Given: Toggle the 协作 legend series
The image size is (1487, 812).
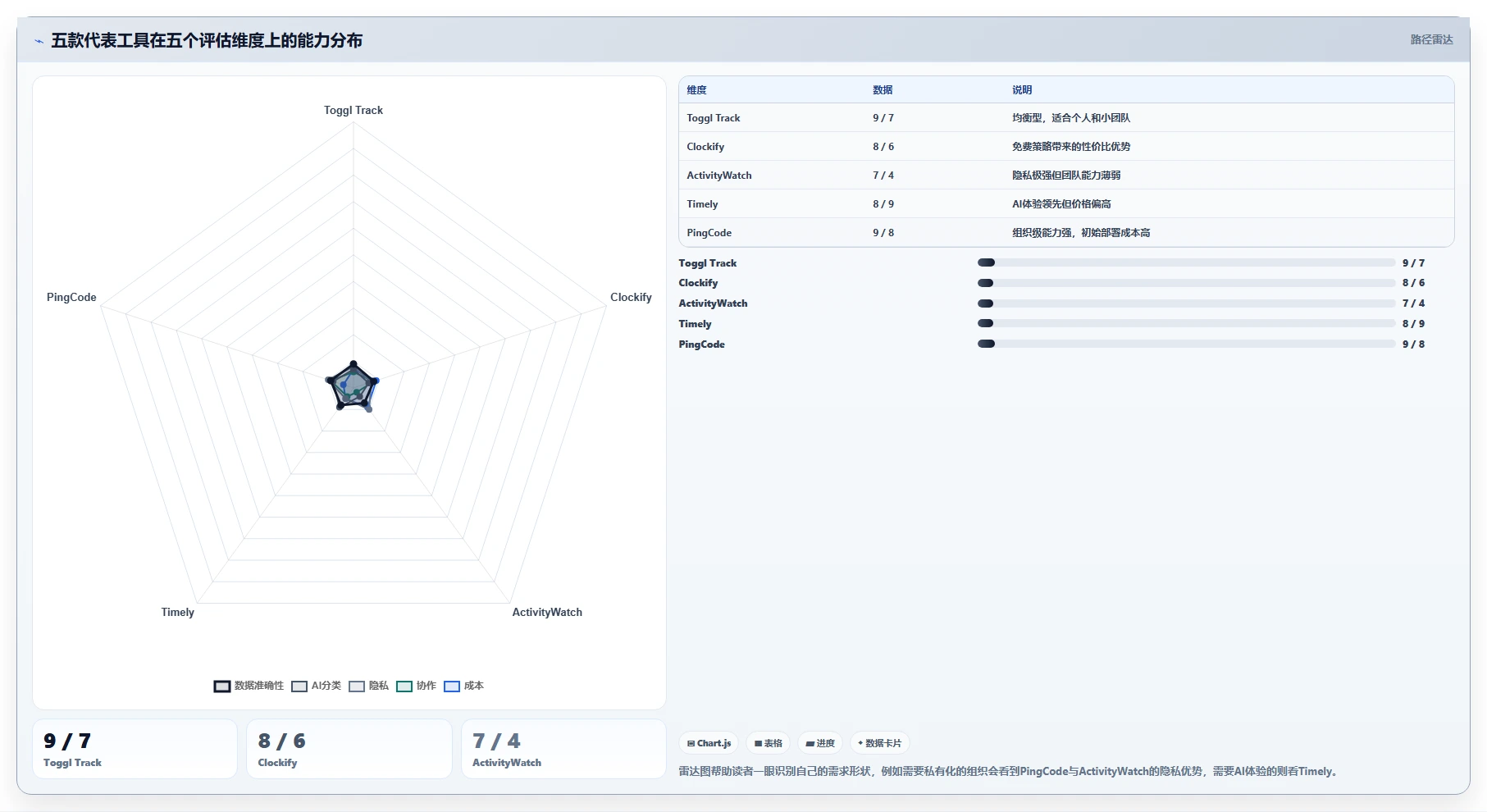Looking at the screenshot, I should coord(416,686).
